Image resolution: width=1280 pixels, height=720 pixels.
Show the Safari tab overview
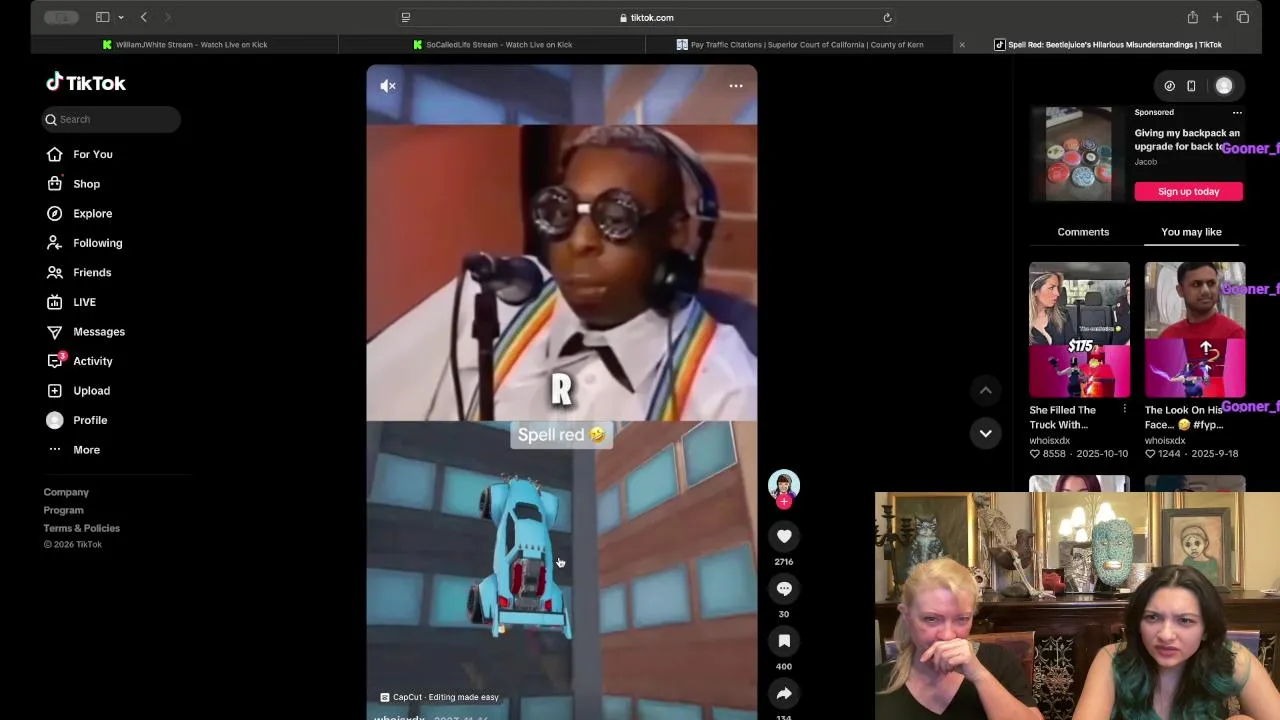pos(1243,17)
